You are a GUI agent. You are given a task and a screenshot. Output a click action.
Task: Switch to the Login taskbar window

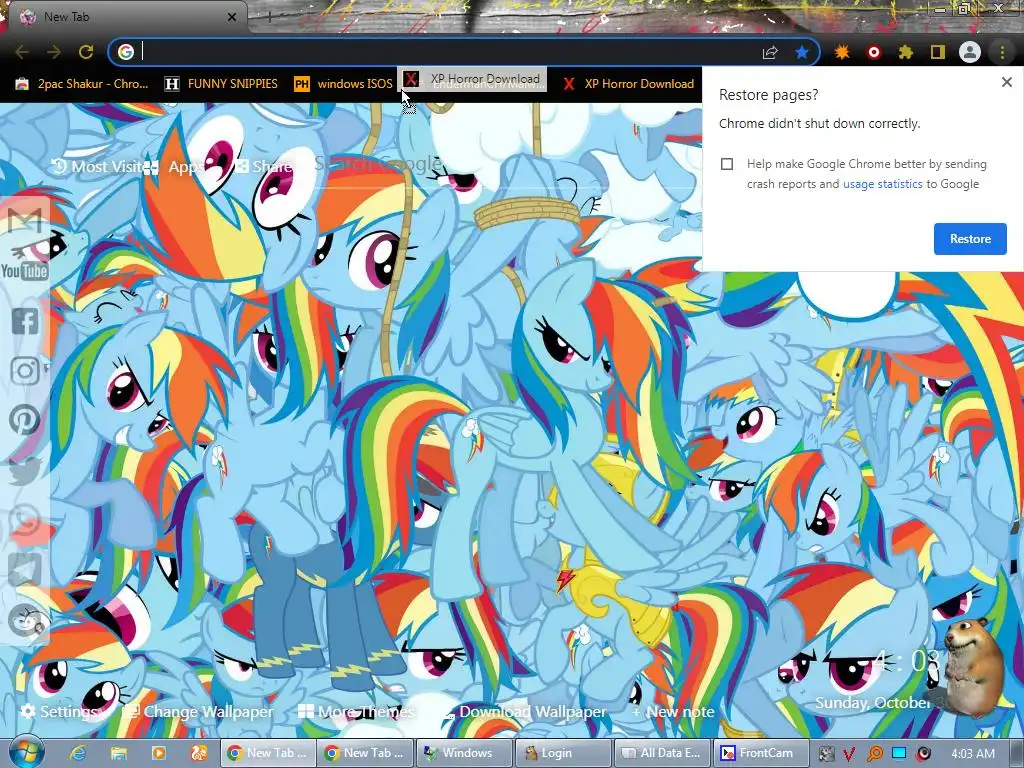[x=562, y=753]
